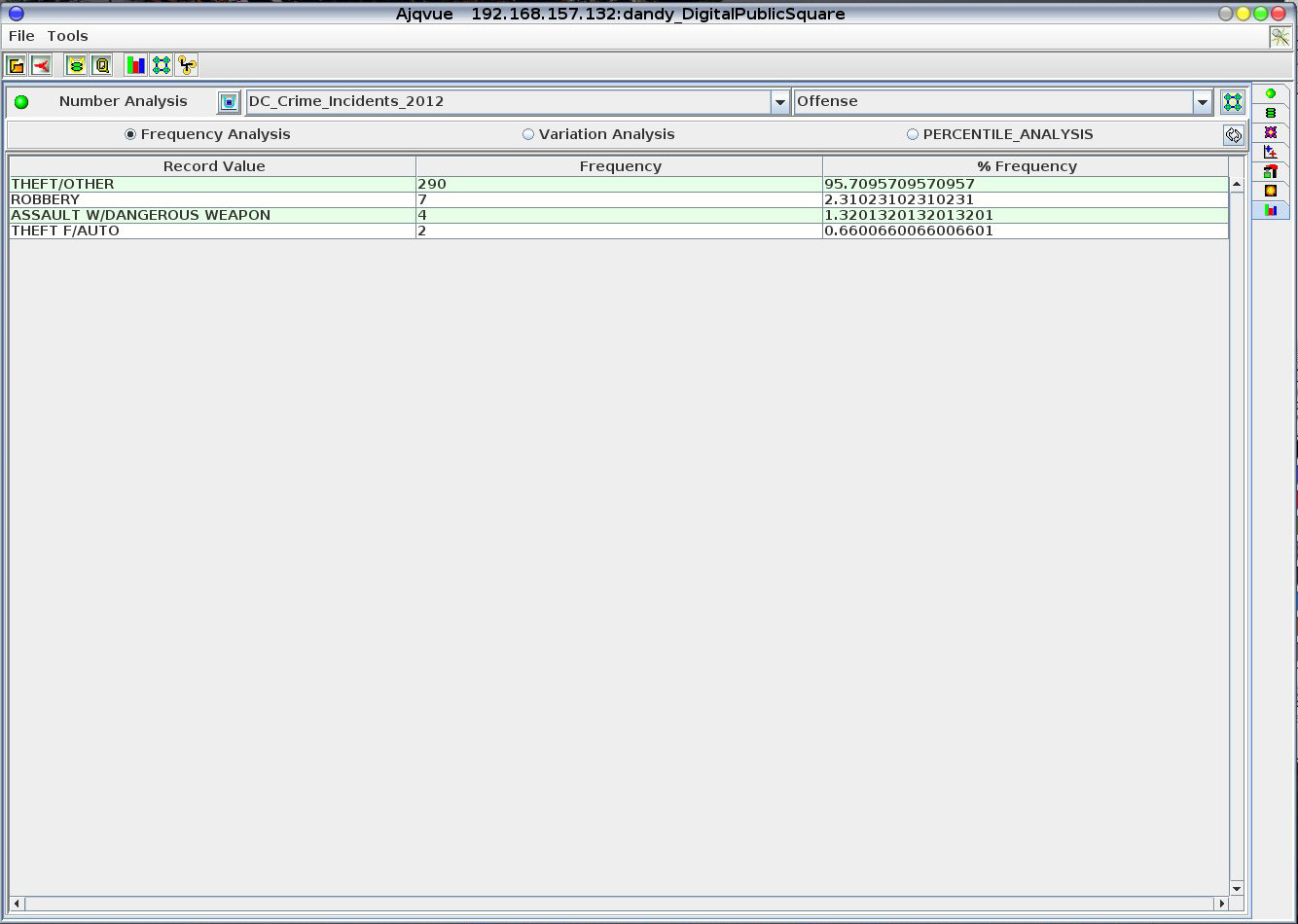Click the open folder toolbar icon
This screenshot has width=1298, height=924.
click(17, 65)
